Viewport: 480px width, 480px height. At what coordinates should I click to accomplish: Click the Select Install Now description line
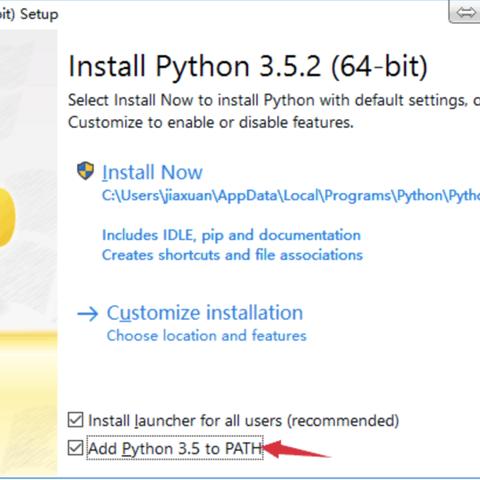(x=274, y=100)
